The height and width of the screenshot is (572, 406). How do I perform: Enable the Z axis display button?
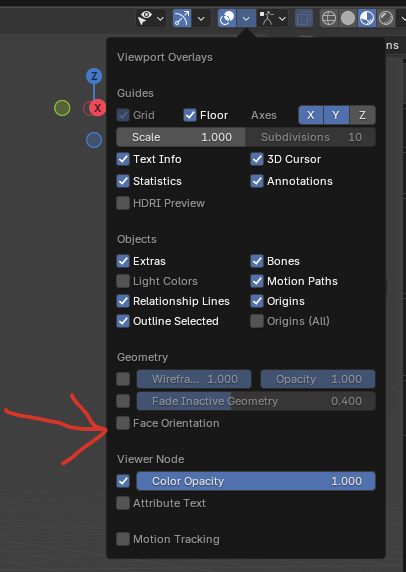coord(362,115)
